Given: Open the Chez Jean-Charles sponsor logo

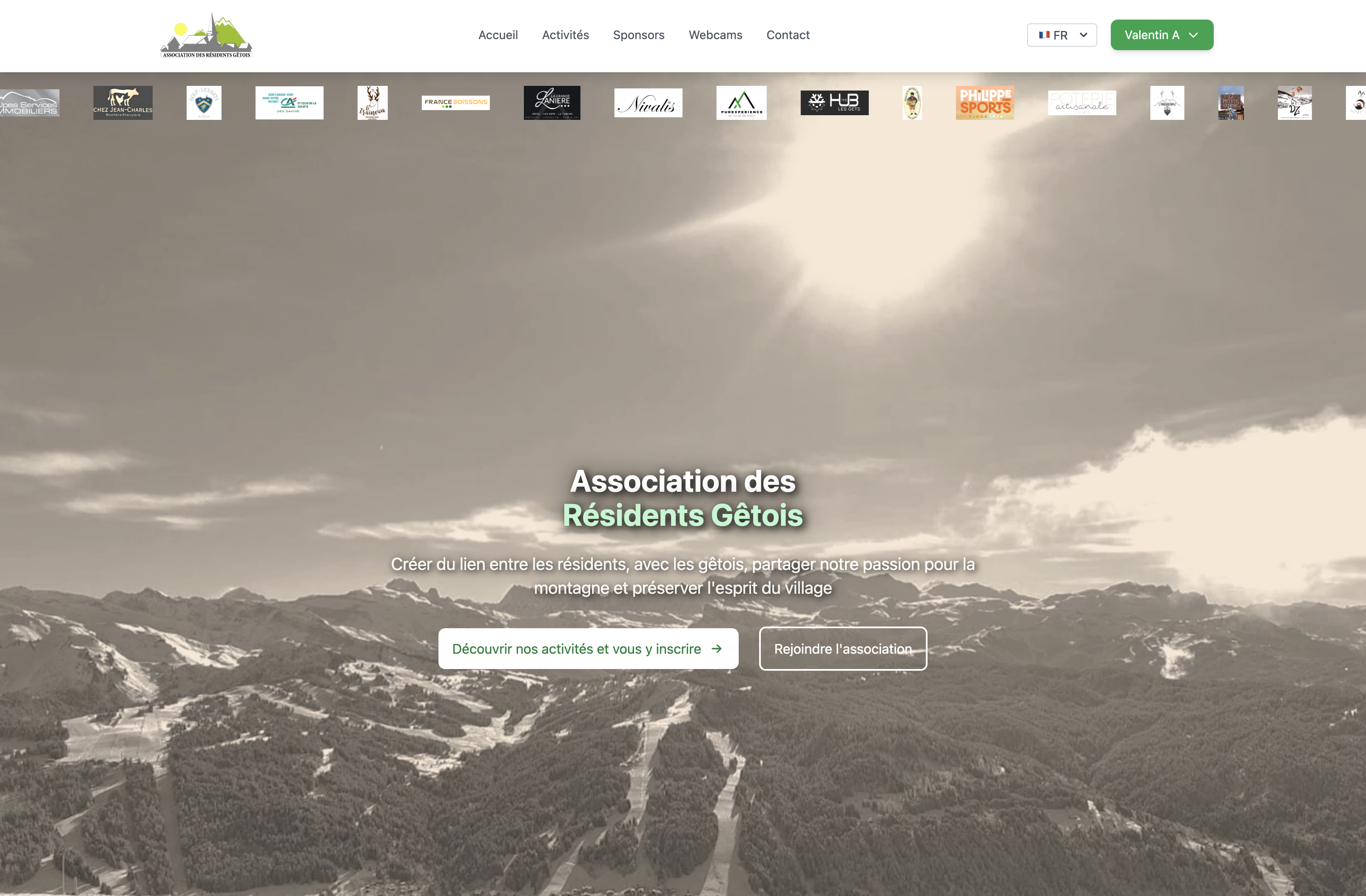Looking at the screenshot, I should pyautogui.click(x=123, y=103).
